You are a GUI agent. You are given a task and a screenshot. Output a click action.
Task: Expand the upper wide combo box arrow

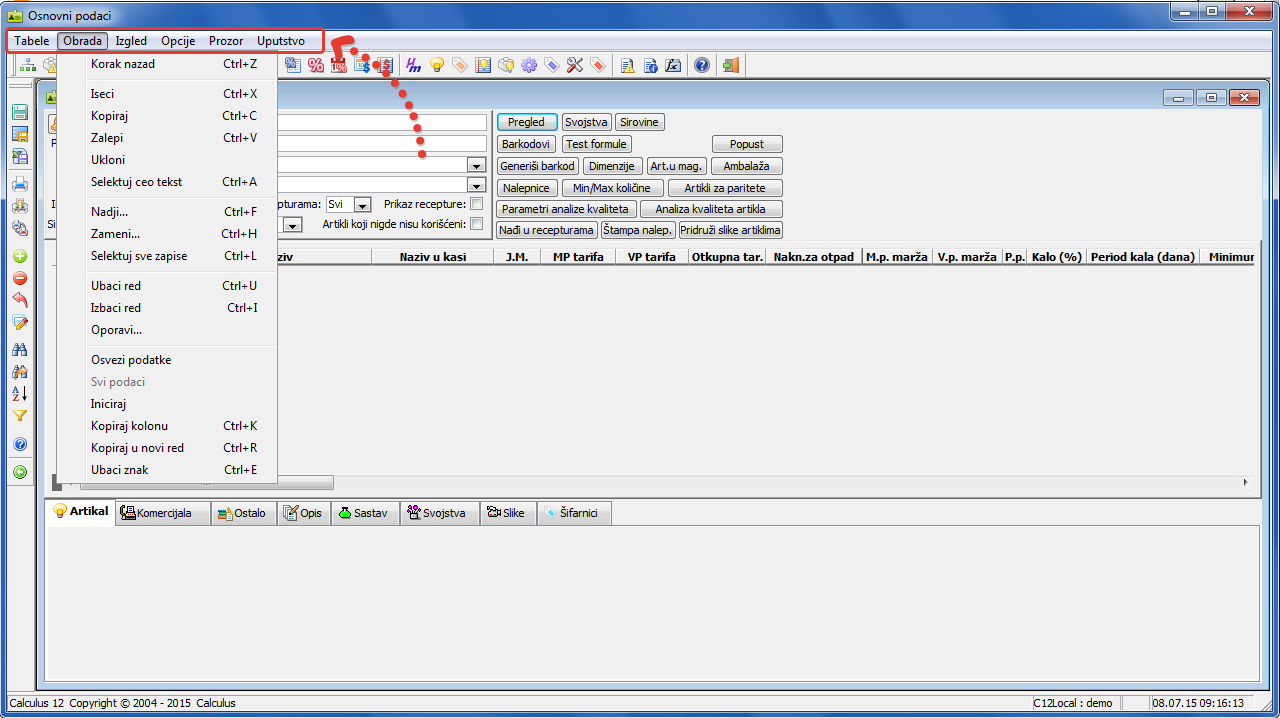tap(476, 164)
